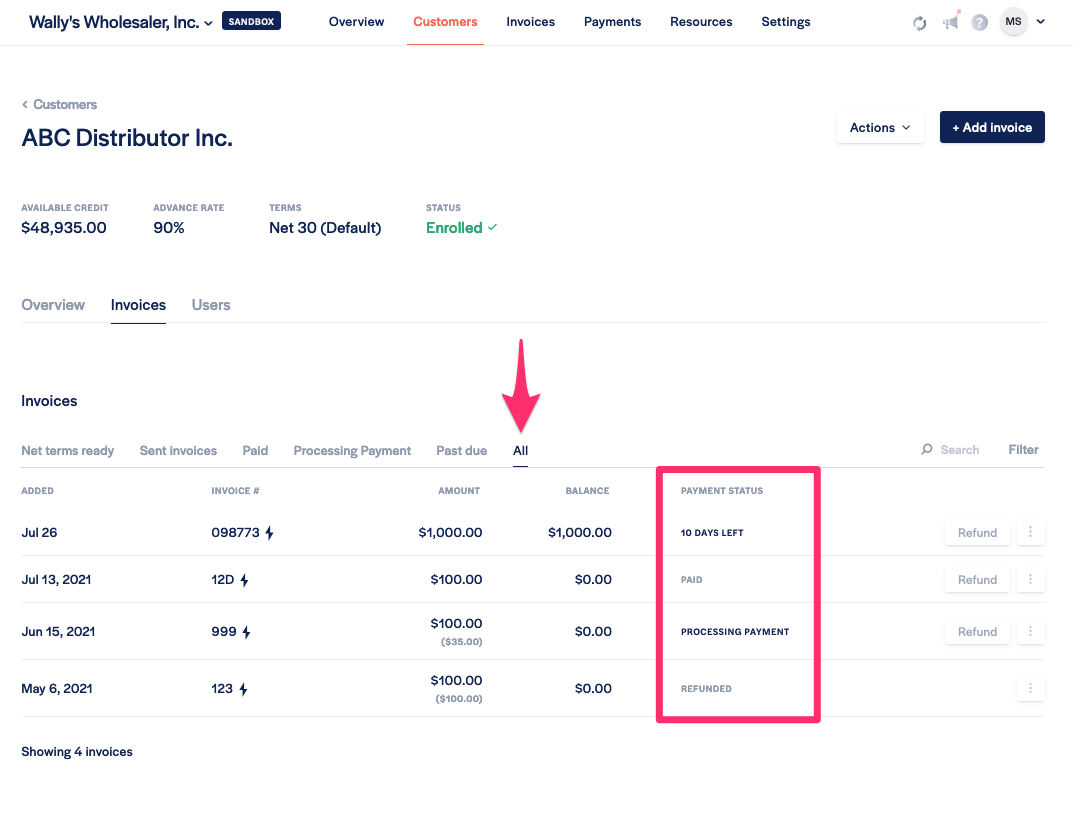
Task: Open the Actions dropdown menu
Action: (x=880, y=128)
